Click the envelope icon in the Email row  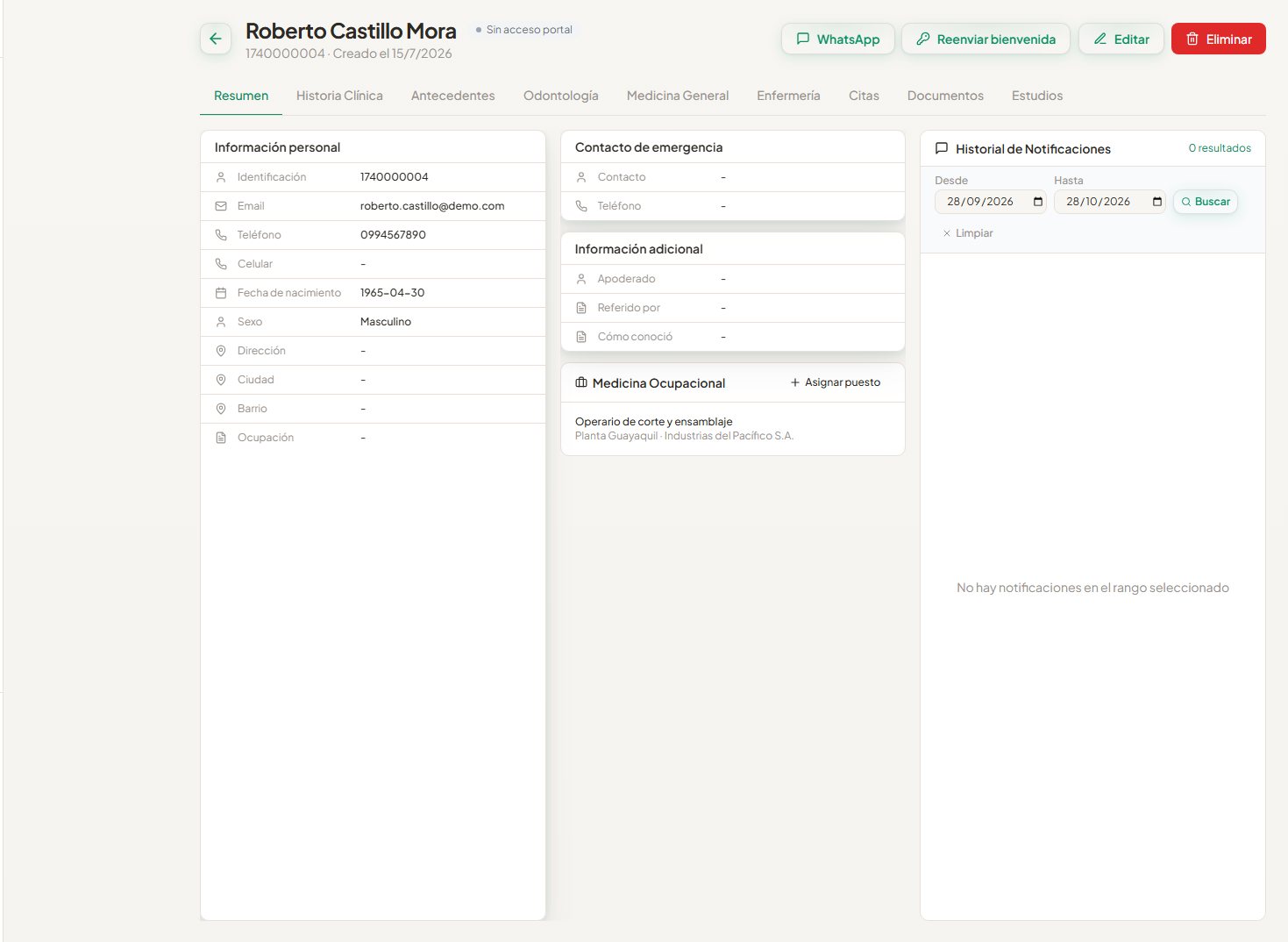[221, 206]
